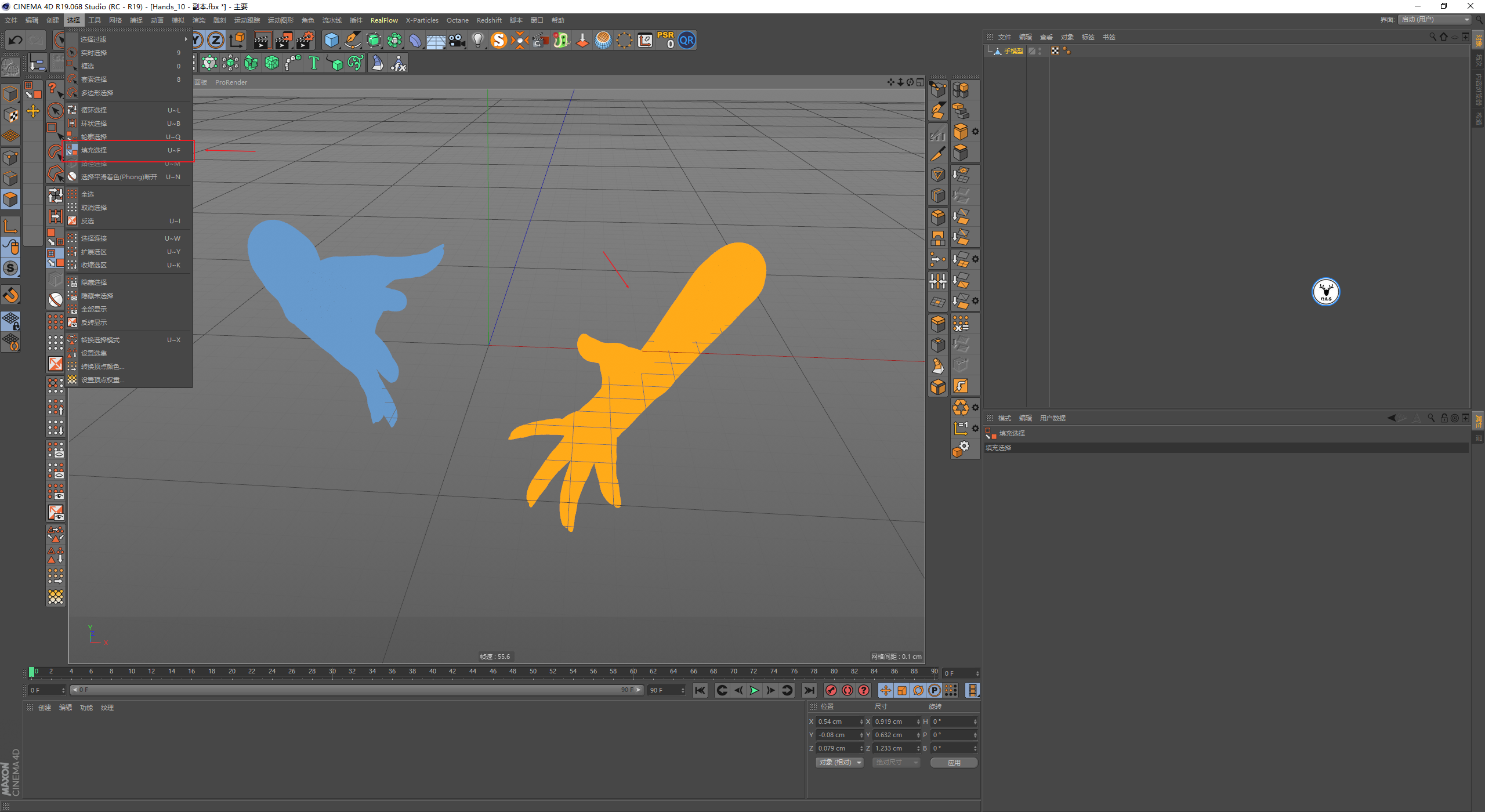Click Record Active Objects red key button
The height and width of the screenshot is (812, 1485).
[831, 690]
